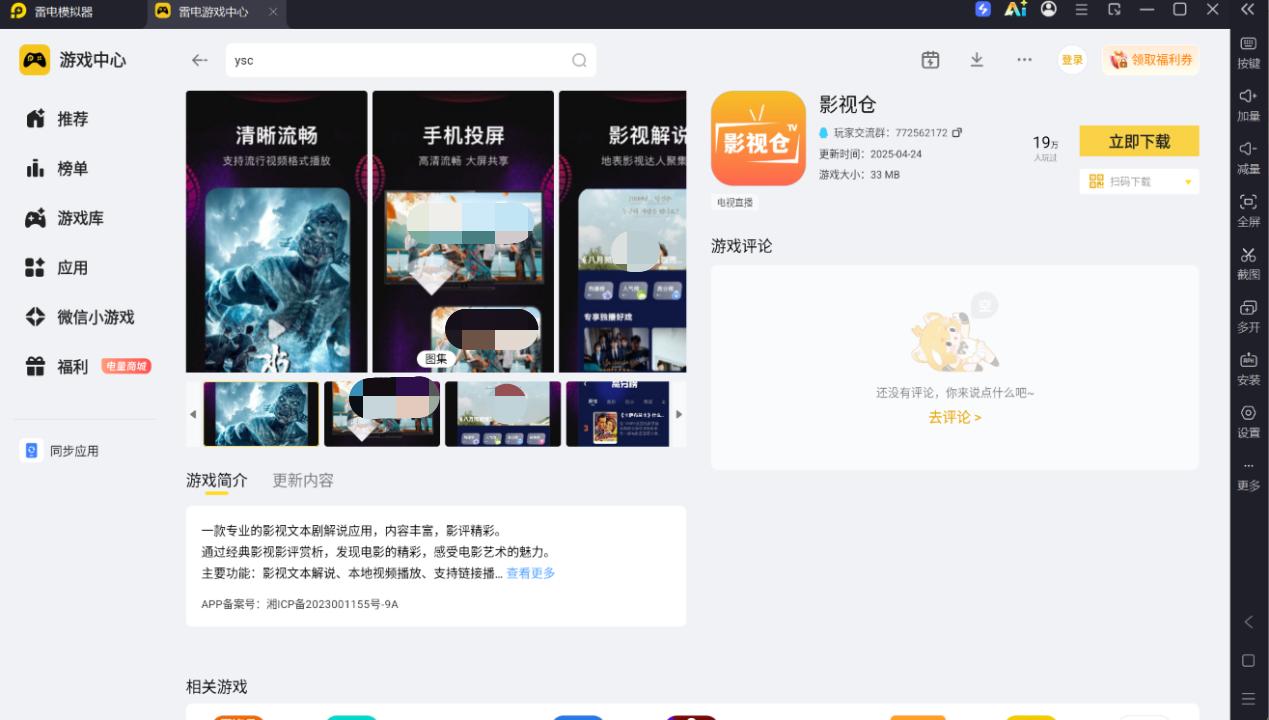This screenshot has width=1269, height=720.
Task: Copy the player group number
Action: (957, 132)
